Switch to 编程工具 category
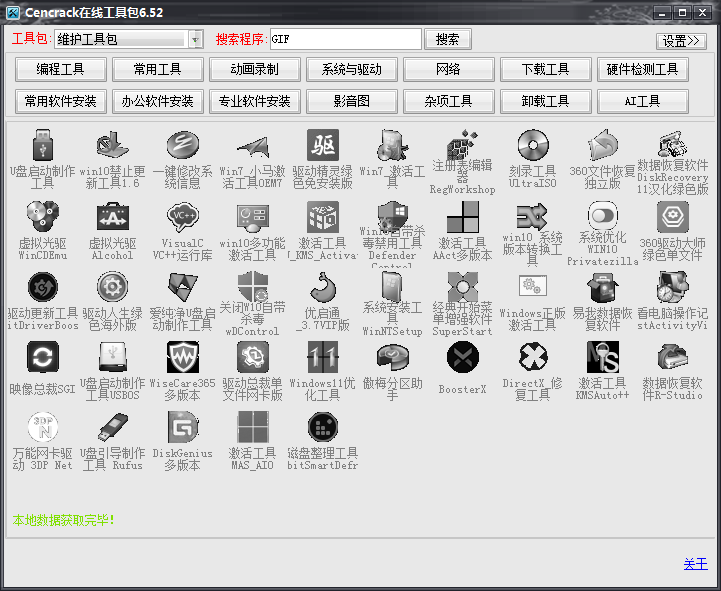This screenshot has height=591, width=721. [61, 69]
